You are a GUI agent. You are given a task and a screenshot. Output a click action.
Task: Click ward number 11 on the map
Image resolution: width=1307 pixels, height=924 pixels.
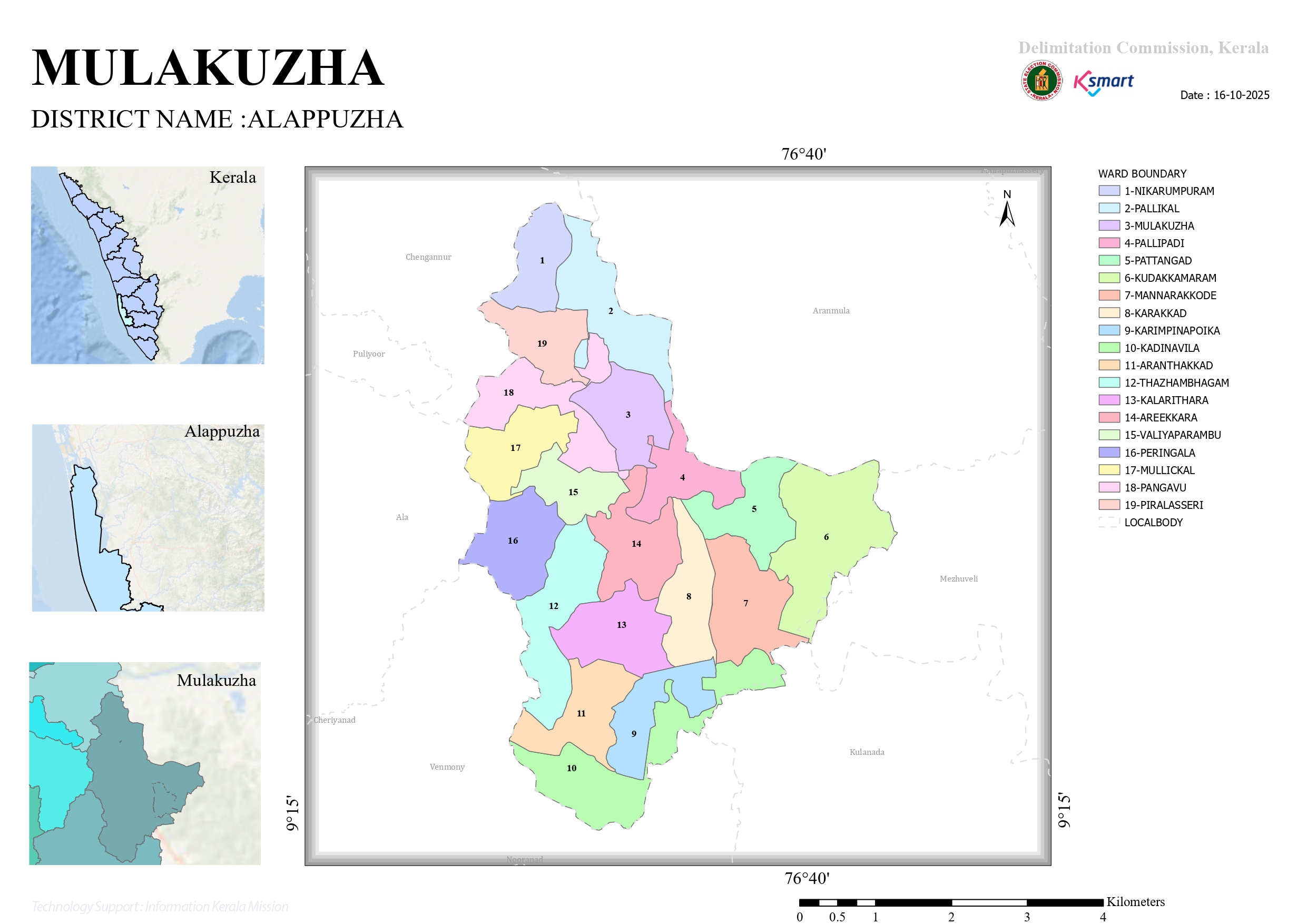coord(581,713)
